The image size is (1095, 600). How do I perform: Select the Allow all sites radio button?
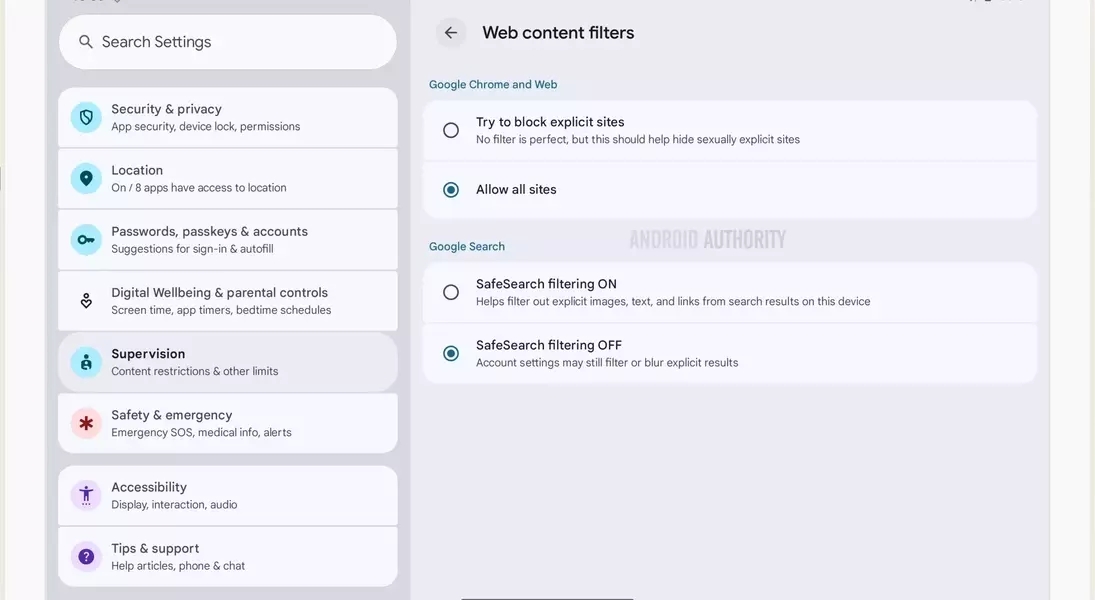pyautogui.click(x=451, y=190)
